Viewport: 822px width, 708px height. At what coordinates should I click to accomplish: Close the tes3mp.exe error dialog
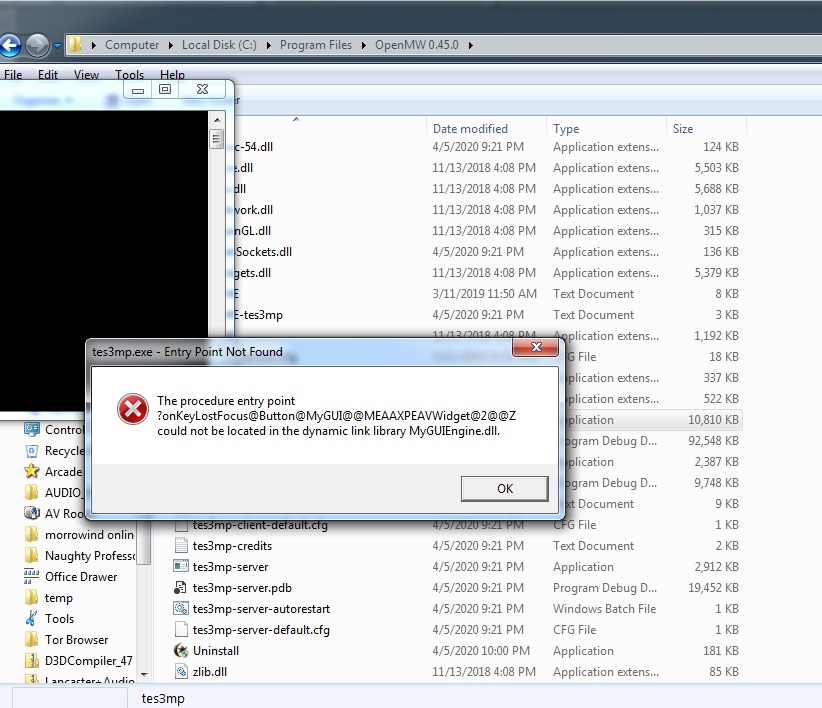coord(535,347)
